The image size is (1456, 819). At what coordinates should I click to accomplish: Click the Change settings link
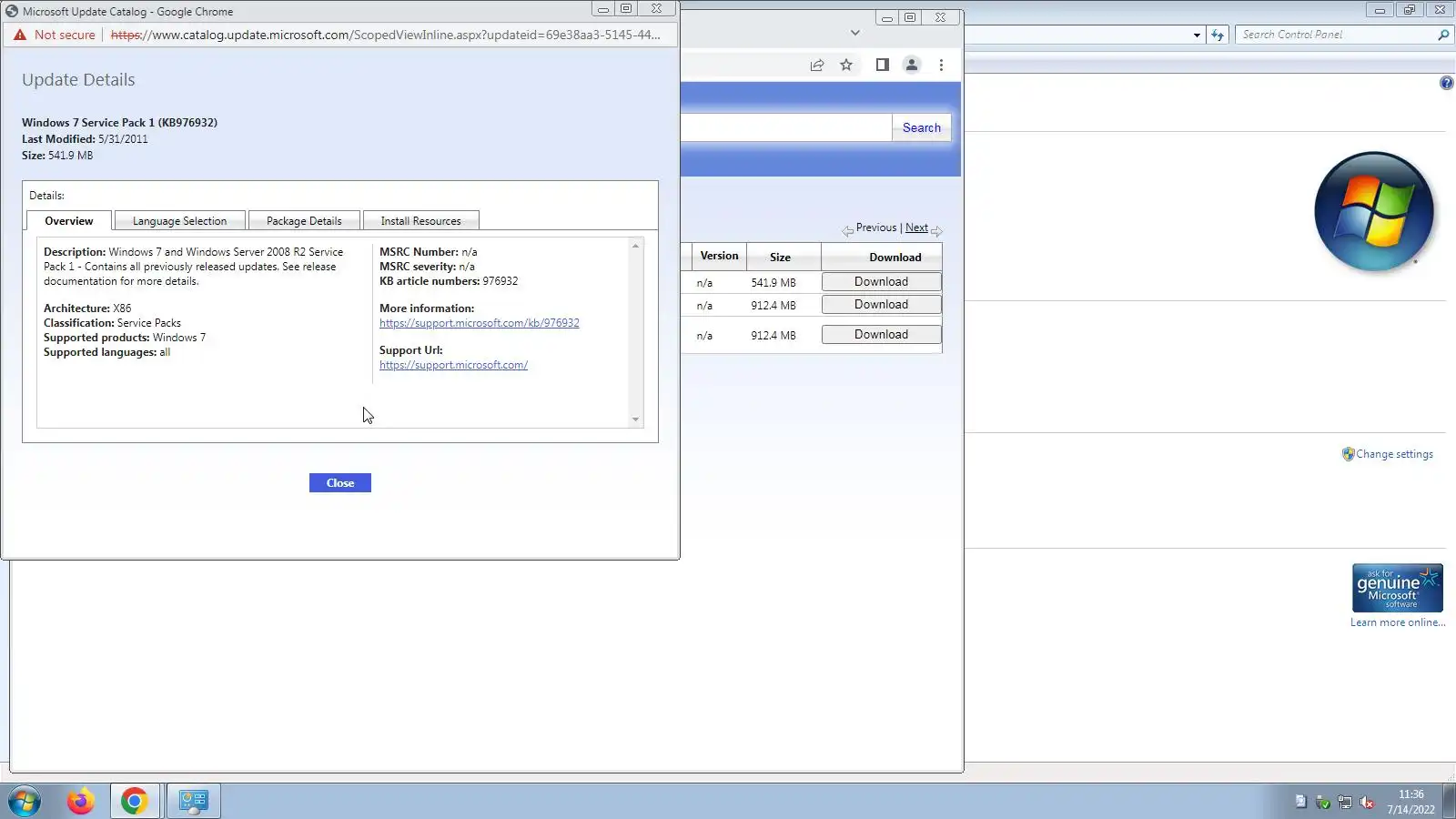[1394, 454]
